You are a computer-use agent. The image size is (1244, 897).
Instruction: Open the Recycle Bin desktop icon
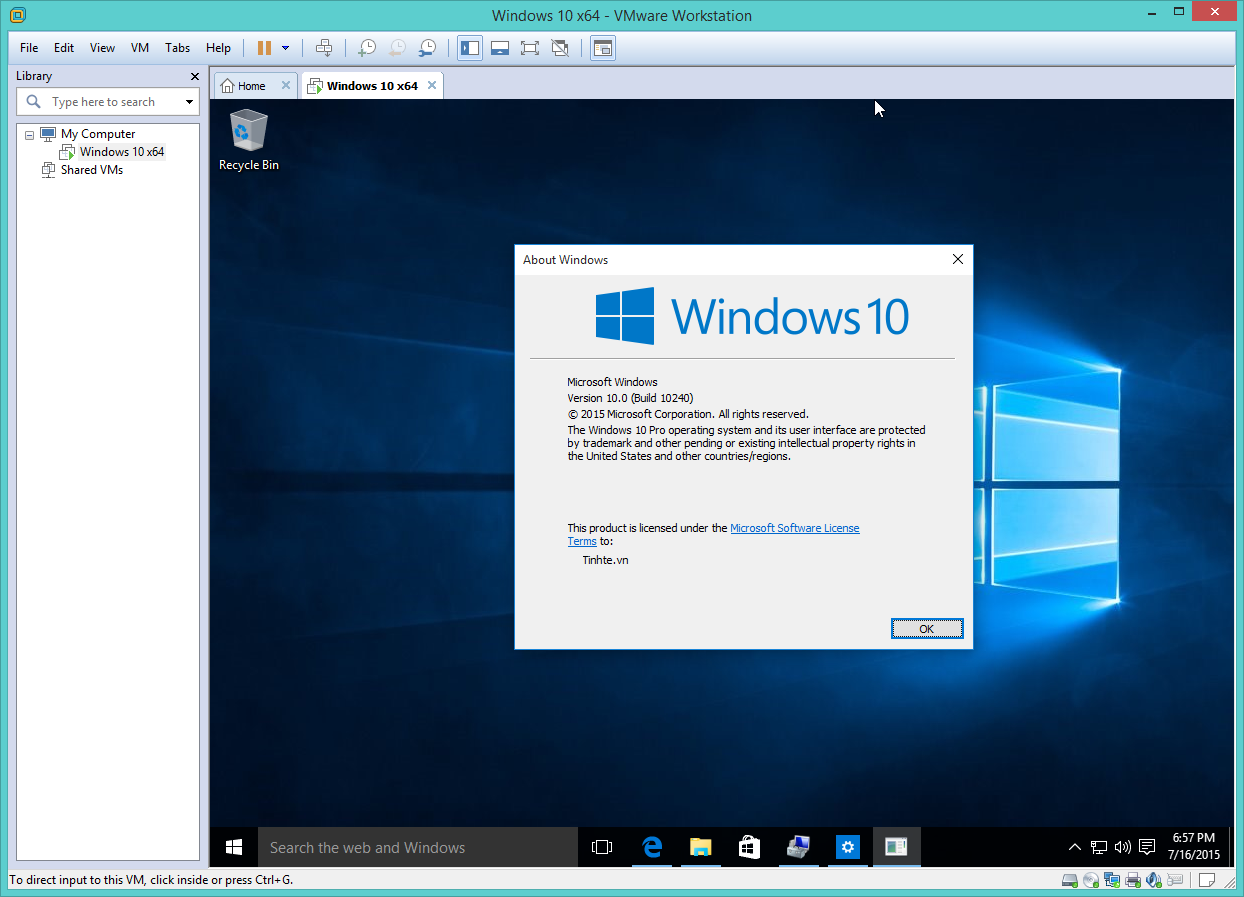[249, 139]
